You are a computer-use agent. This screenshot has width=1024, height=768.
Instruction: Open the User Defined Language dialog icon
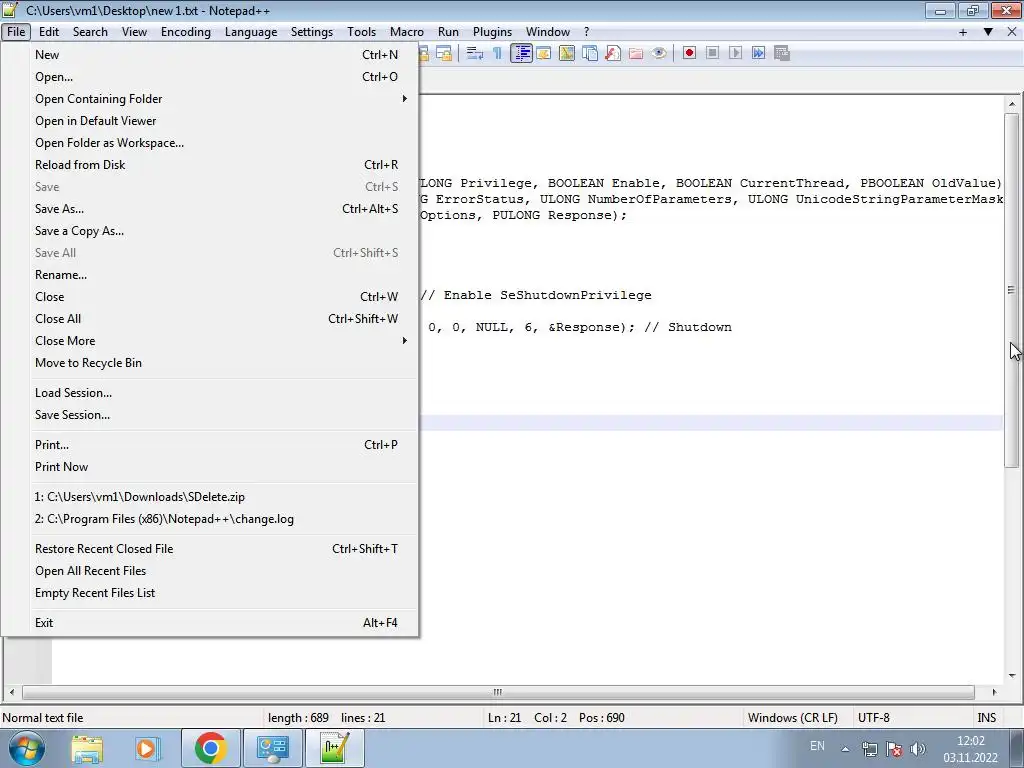[544, 54]
